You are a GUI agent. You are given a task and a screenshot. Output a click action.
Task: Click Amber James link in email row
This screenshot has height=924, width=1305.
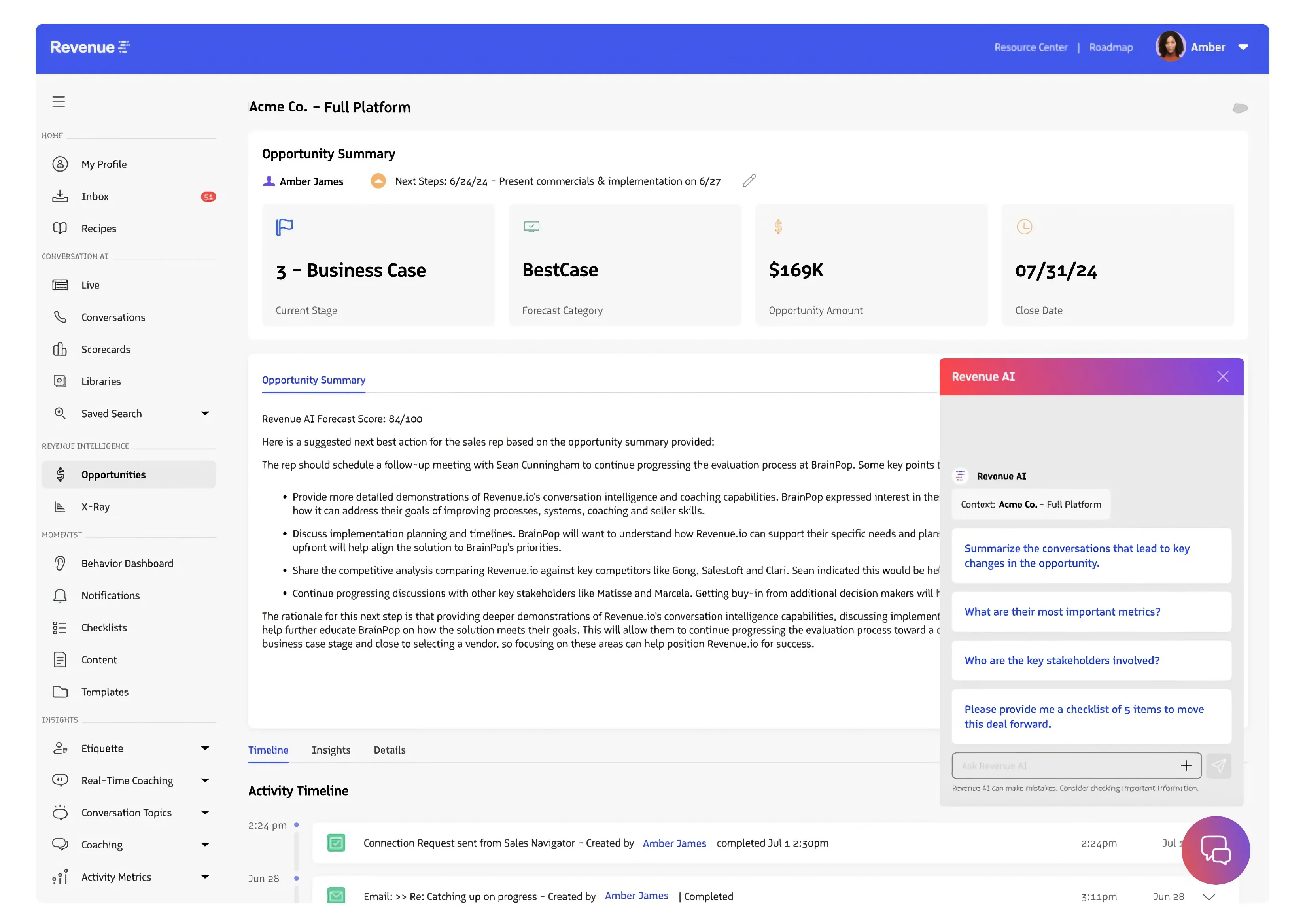[636, 896]
